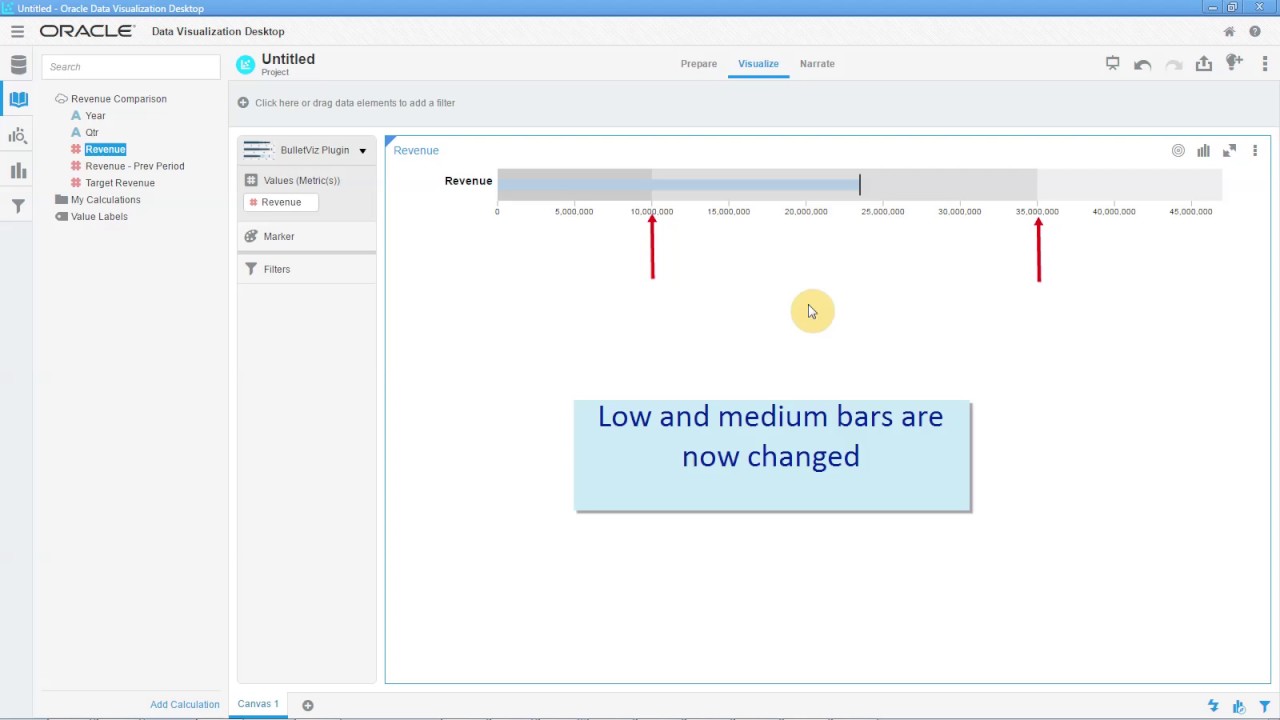Open Help question mark icon
This screenshot has width=1280, height=720.
1255,31
